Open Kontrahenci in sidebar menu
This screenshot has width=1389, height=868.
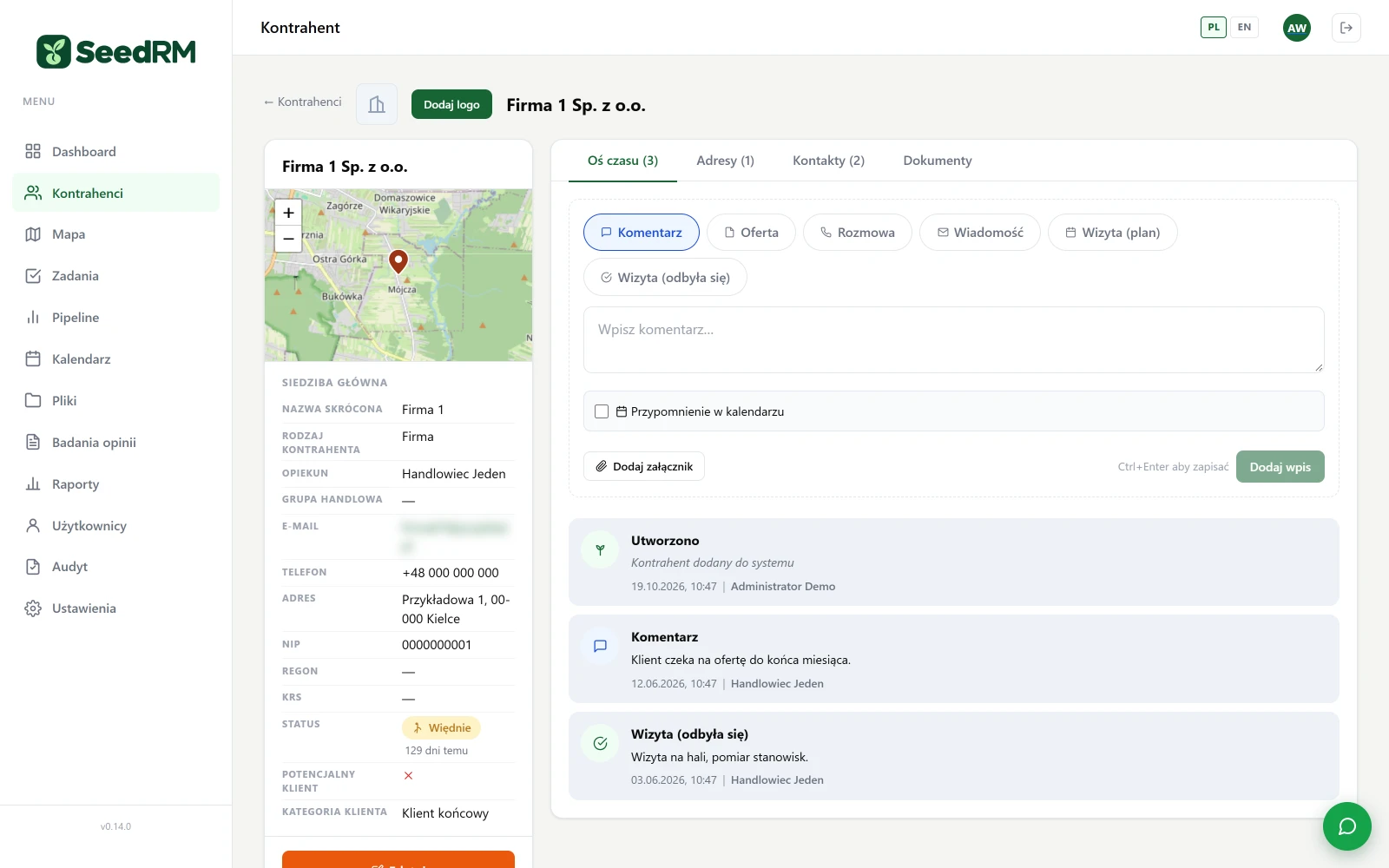115,193
